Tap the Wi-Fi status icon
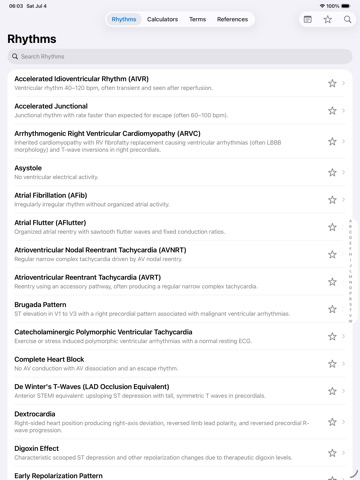The width and height of the screenshot is (360, 480). click(322, 6)
